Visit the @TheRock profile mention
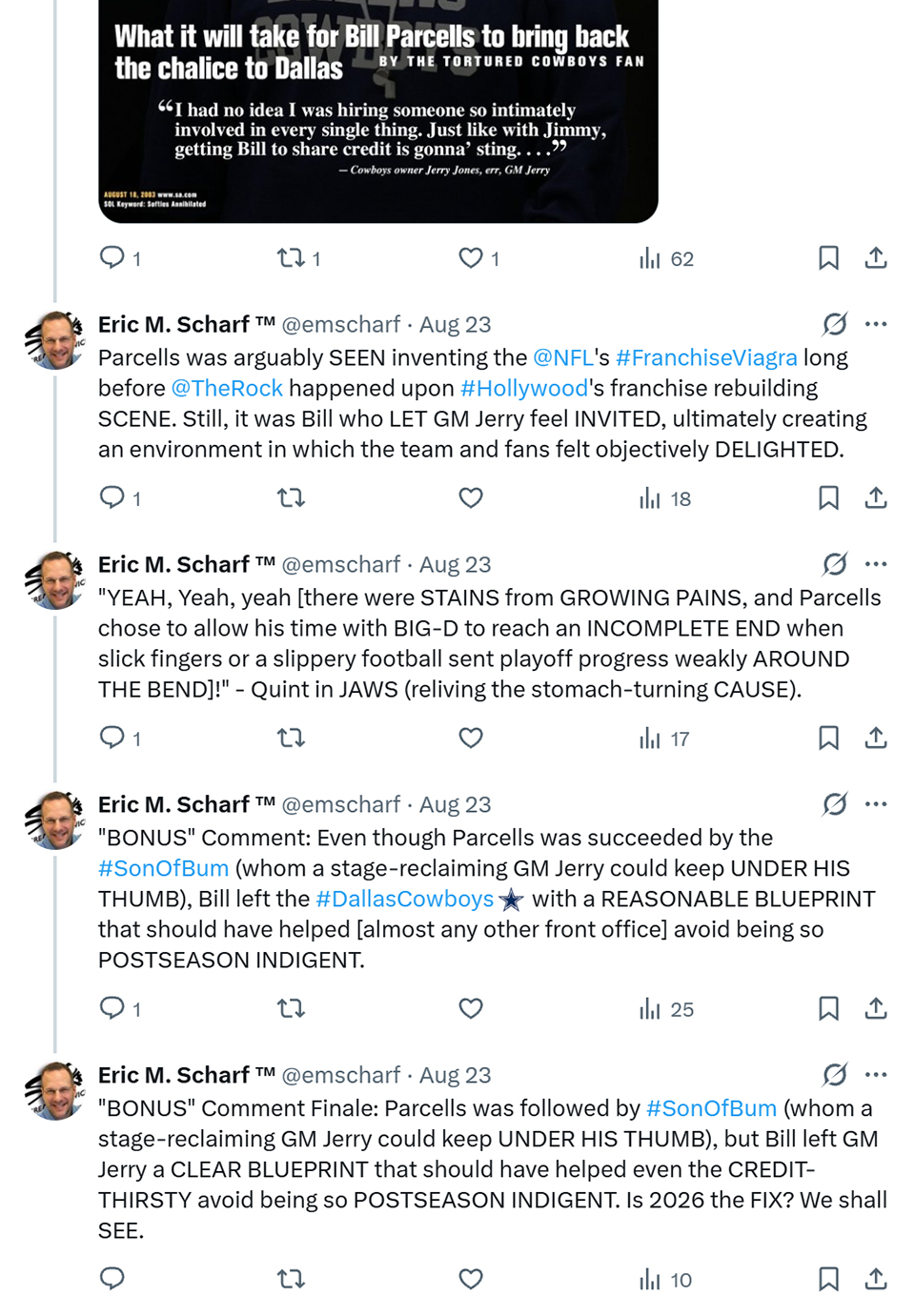 coord(227,388)
